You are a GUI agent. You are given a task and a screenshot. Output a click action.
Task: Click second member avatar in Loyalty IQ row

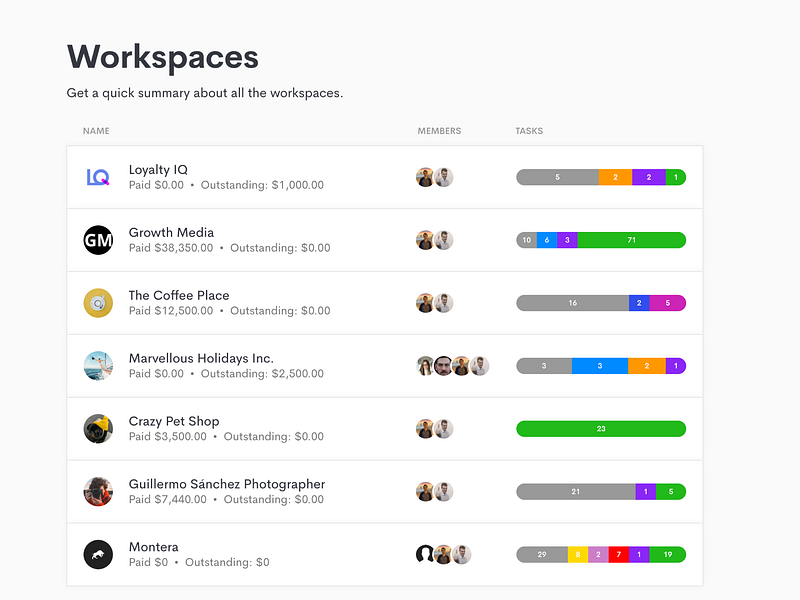click(x=444, y=177)
